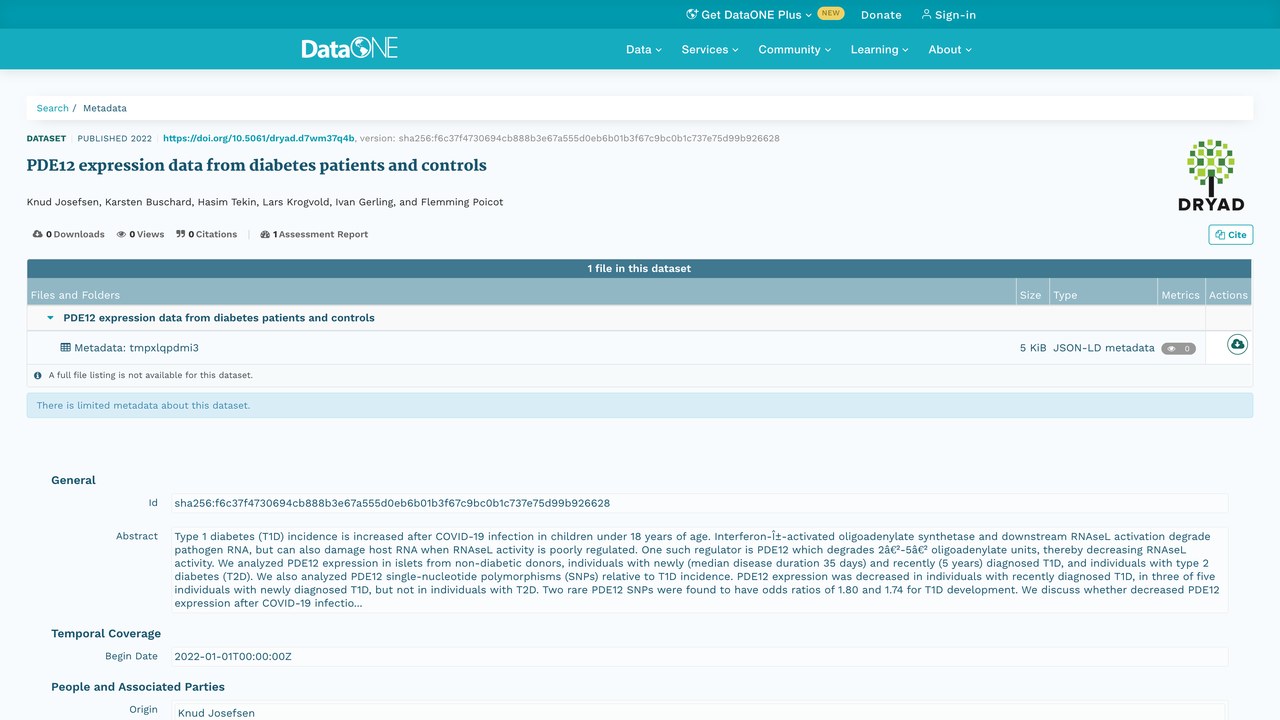Click the author list line

coord(265,202)
